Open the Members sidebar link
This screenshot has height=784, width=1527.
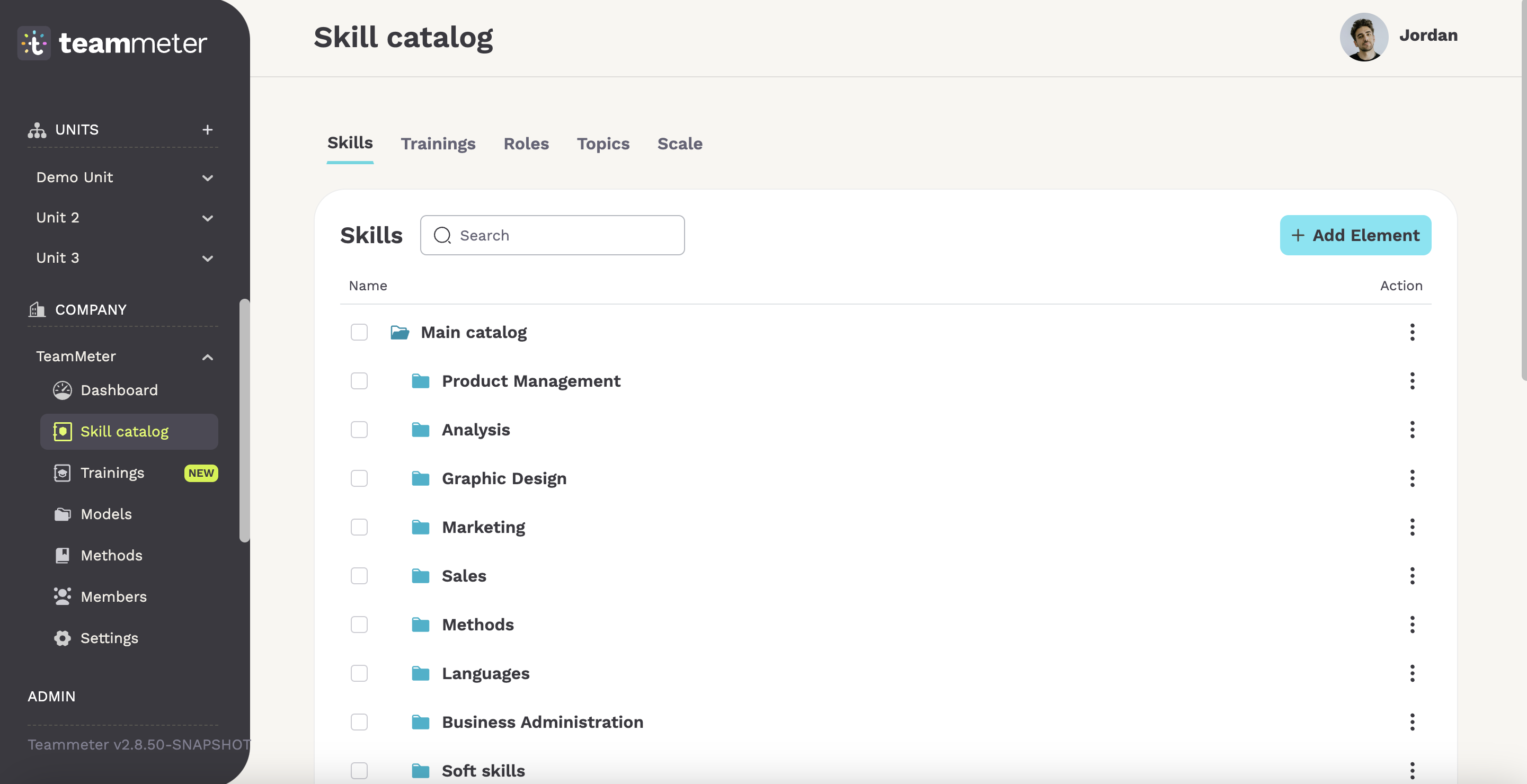point(114,596)
